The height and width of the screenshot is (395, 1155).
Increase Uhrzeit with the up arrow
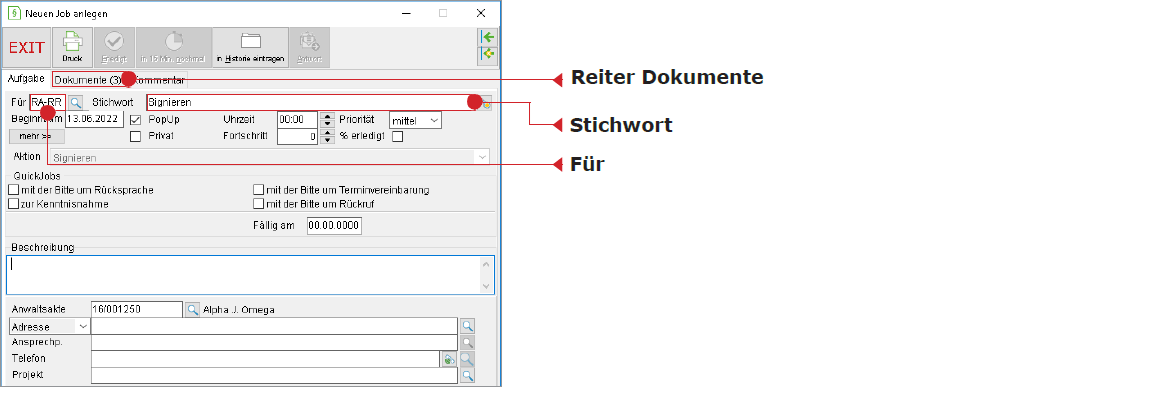(x=328, y=116)
